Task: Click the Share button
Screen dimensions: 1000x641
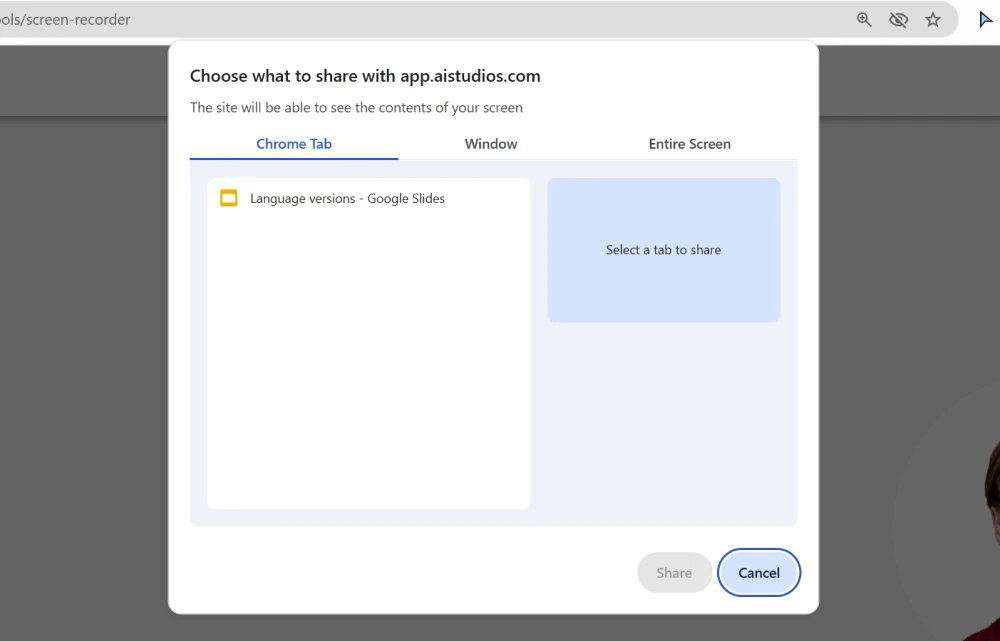Action: [674, 573]
